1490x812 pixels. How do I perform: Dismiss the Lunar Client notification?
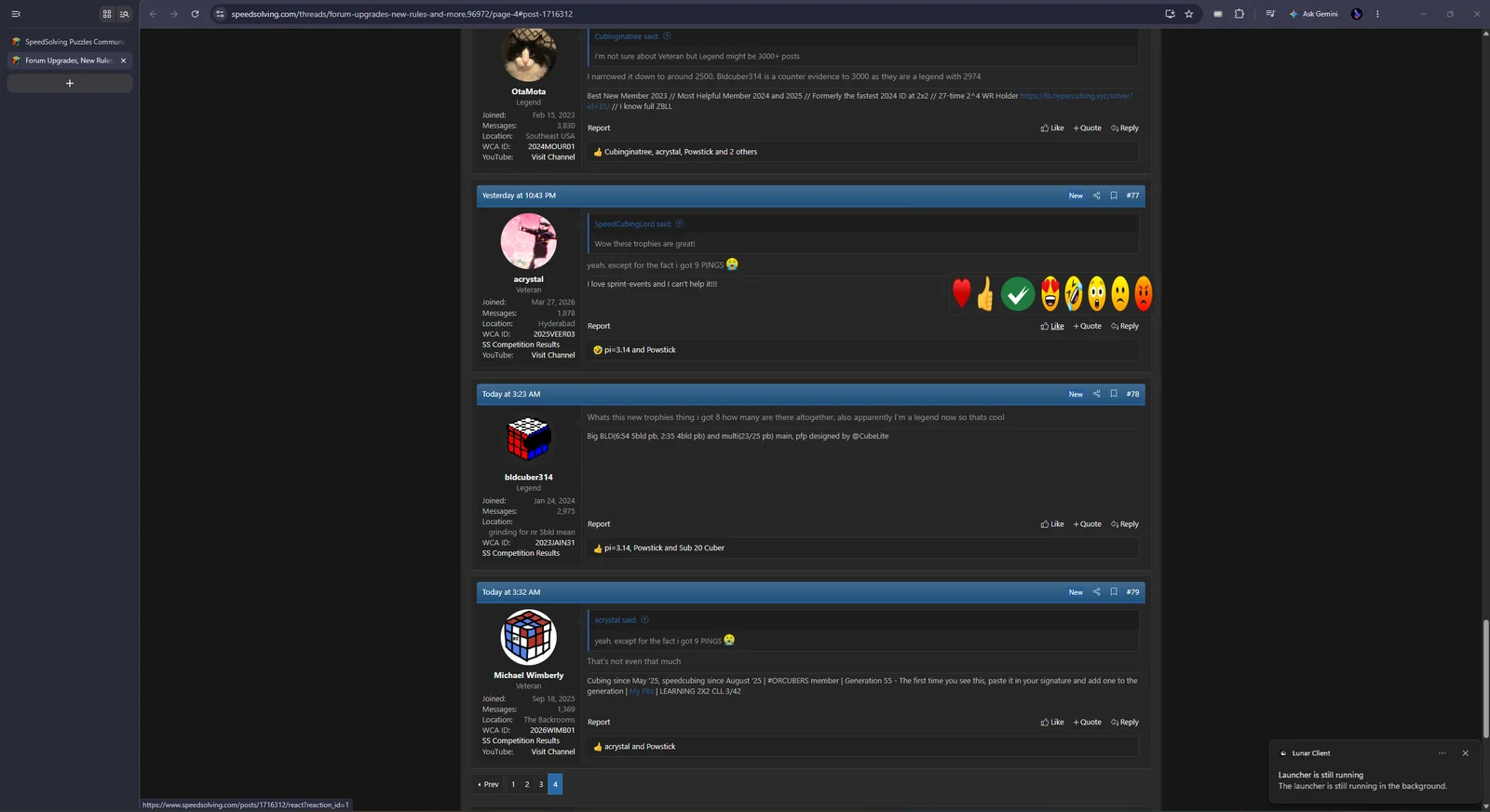1465,753
